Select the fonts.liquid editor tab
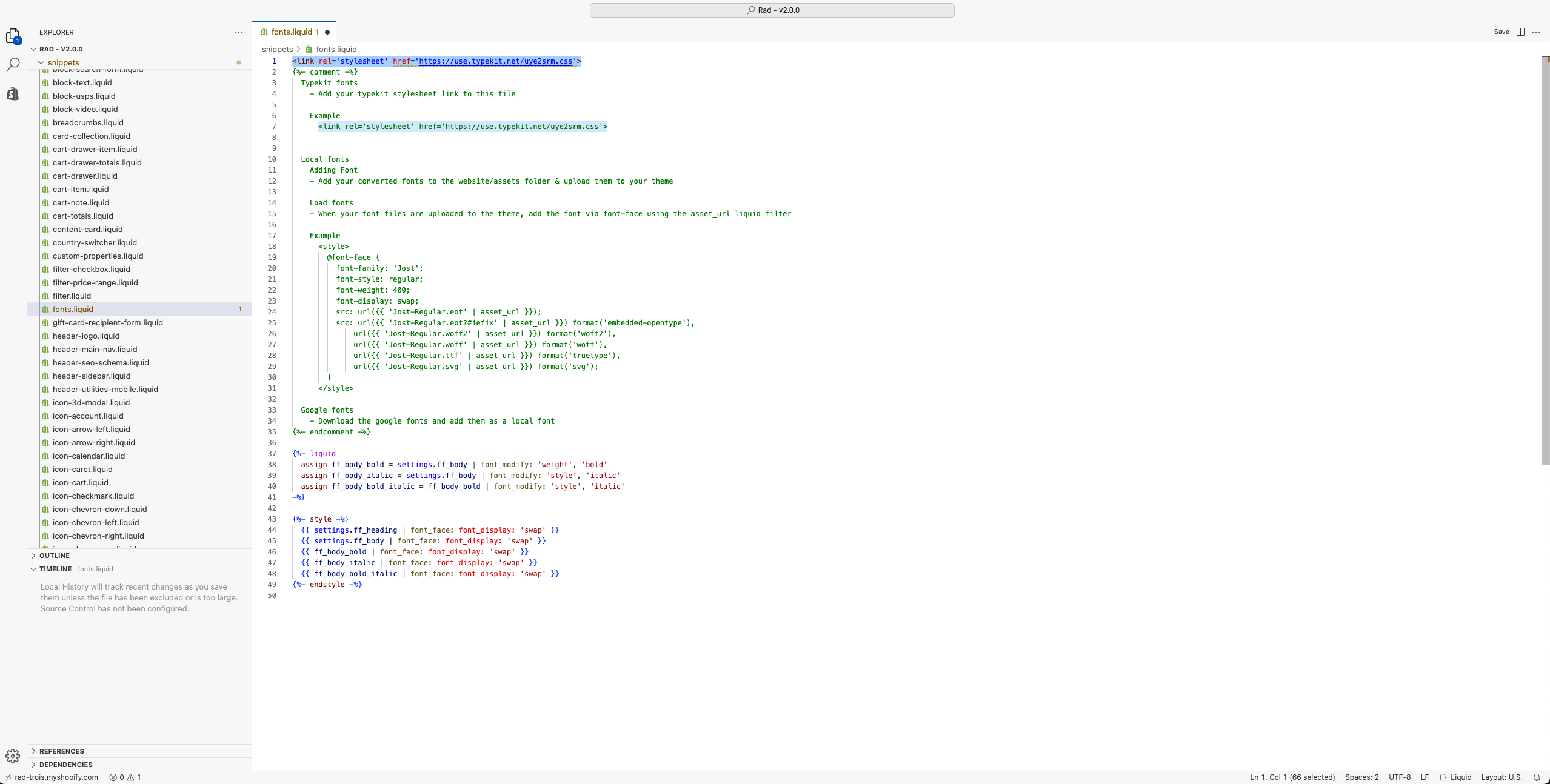 point(291,32)
